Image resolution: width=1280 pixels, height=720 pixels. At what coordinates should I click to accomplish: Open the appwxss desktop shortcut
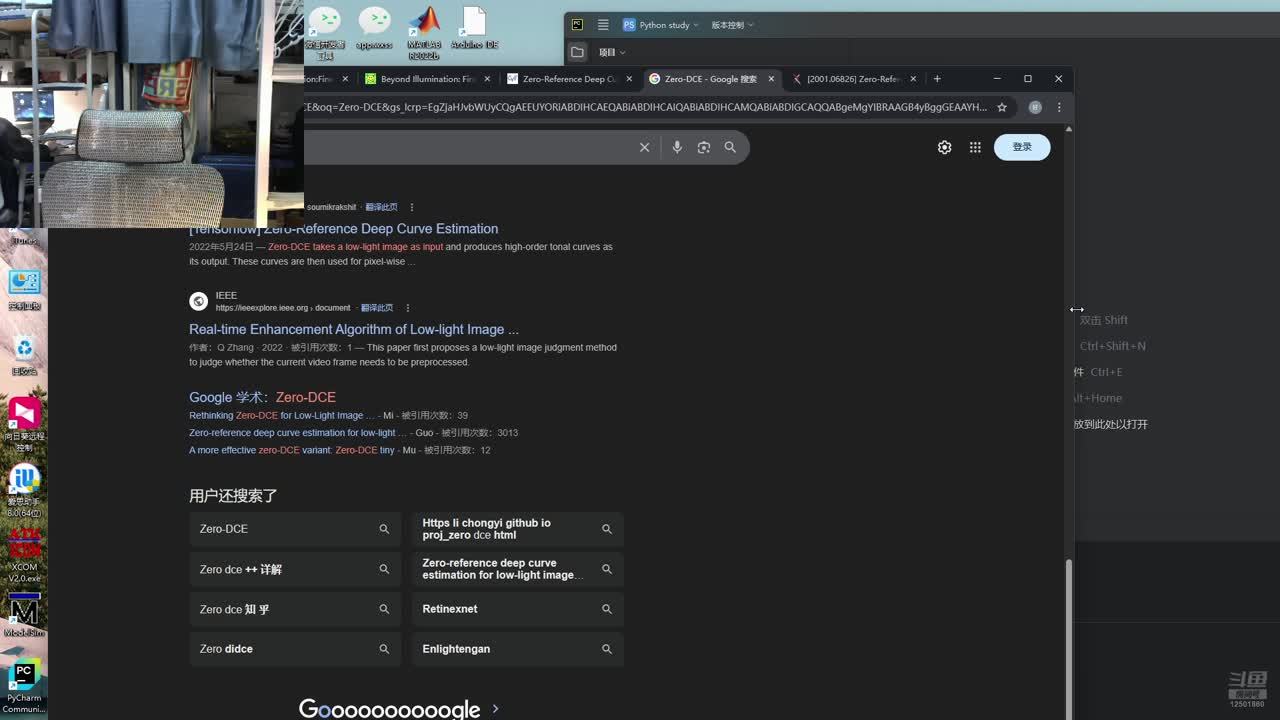pyautogui.click(x=374, y=28)
